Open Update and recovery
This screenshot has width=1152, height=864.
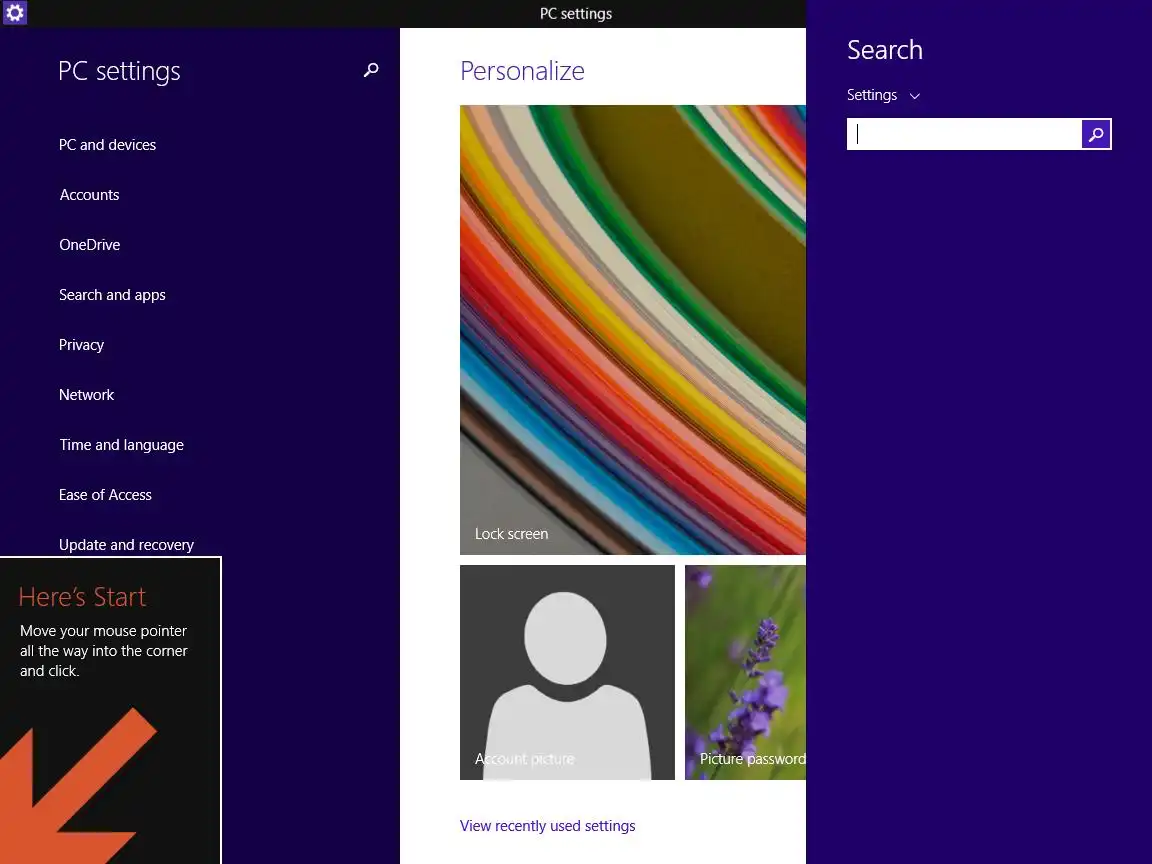coord(126,544)
